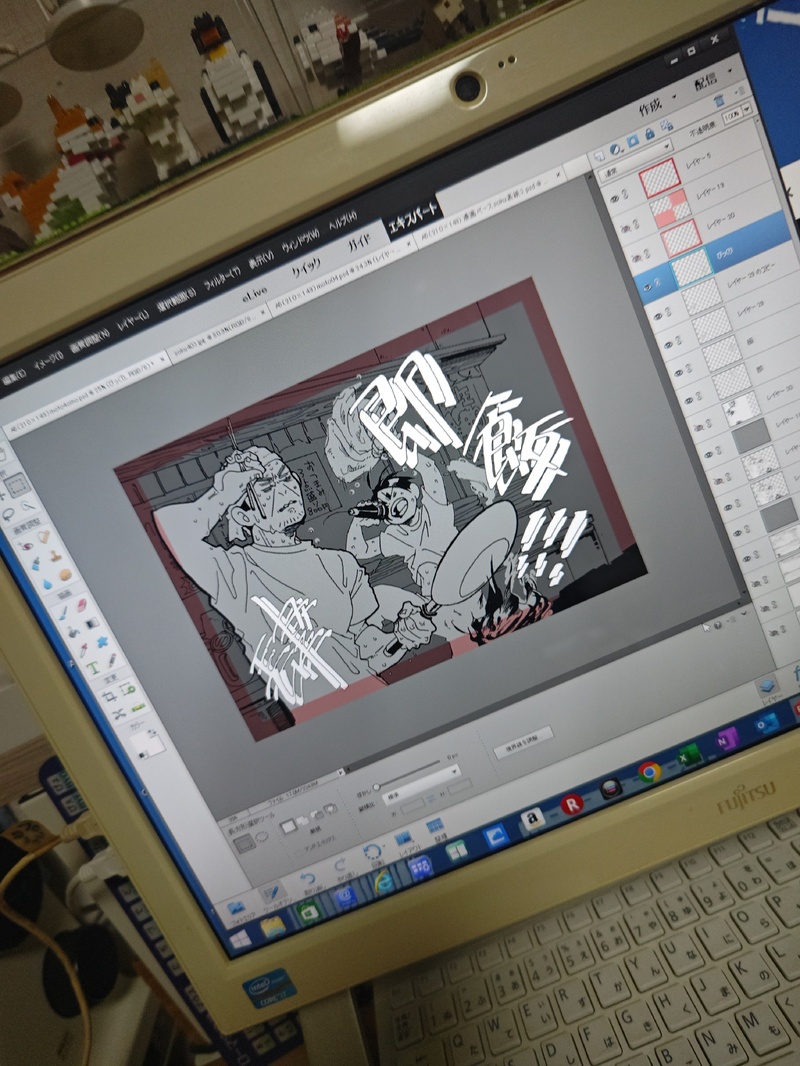
Task: Toggle visibility of the highlighted selected layer
Action: click(647, 287)
